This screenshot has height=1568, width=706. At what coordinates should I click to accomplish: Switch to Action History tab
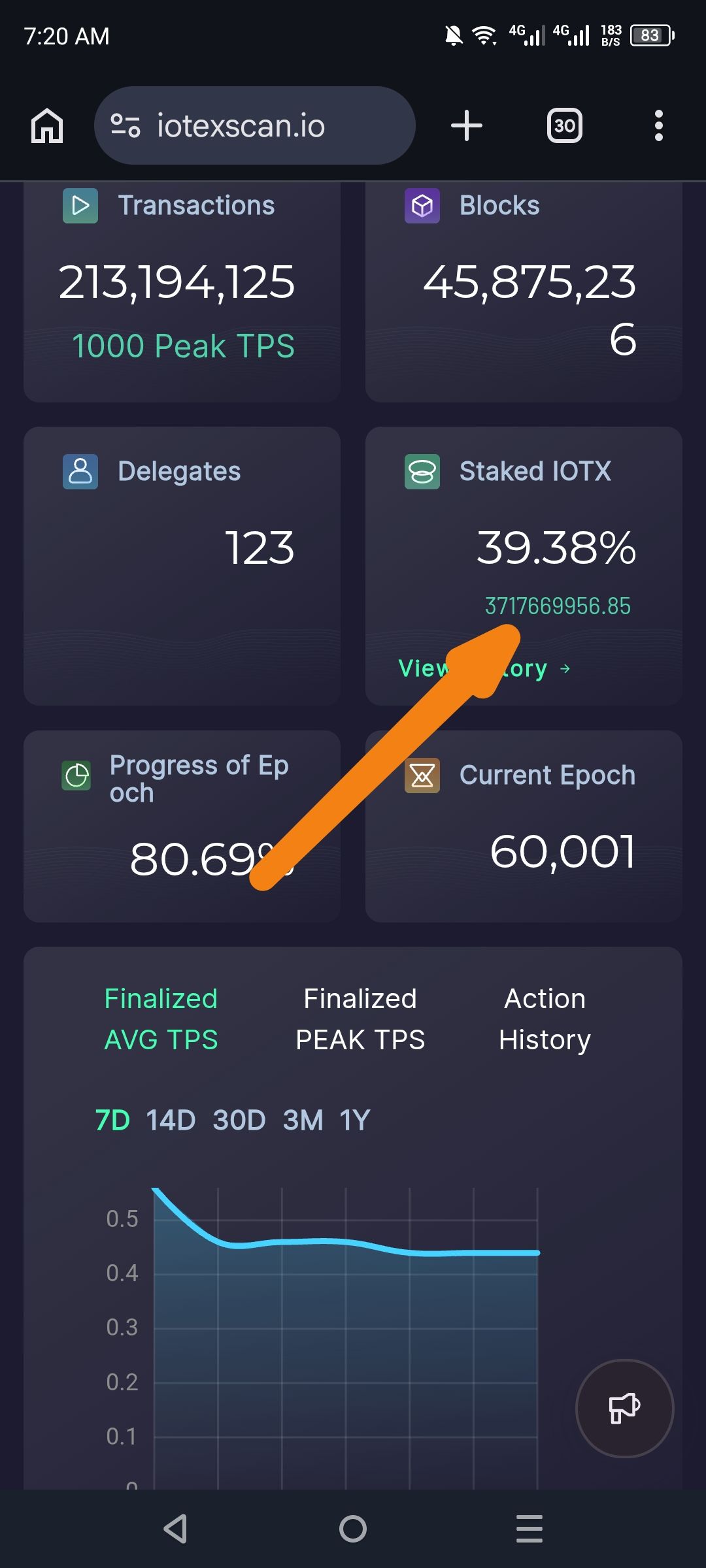[545, 1019]
